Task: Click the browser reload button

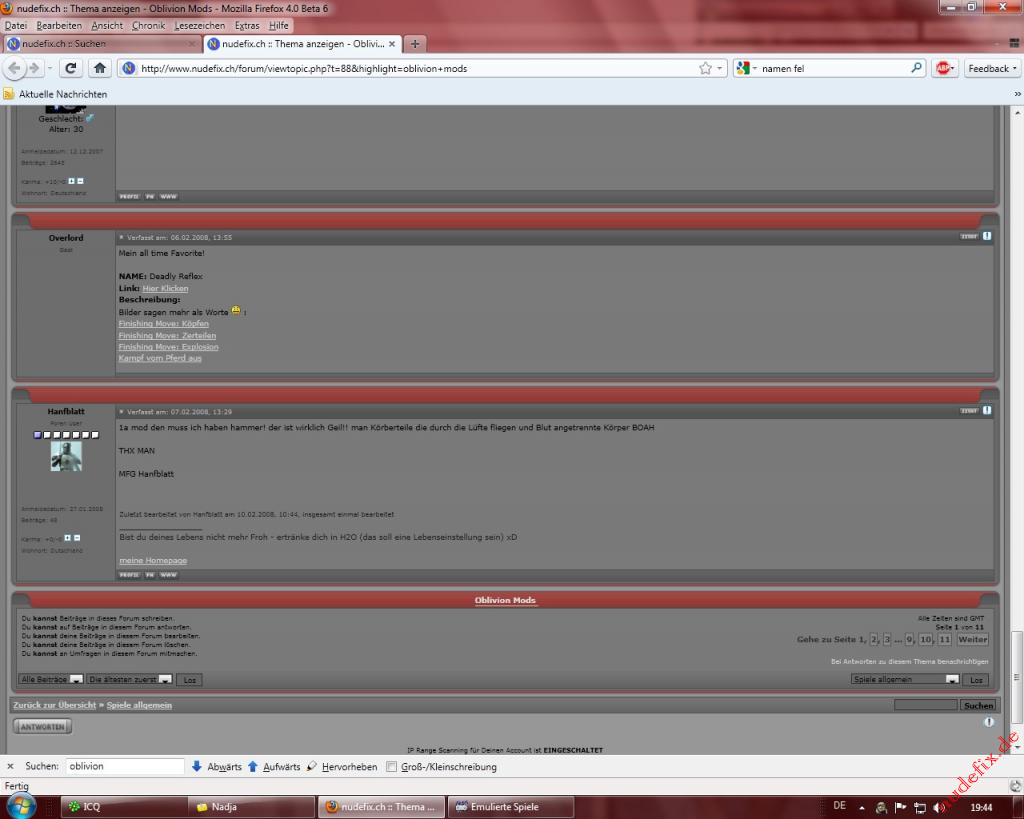Action: click(x=70, y=68)
